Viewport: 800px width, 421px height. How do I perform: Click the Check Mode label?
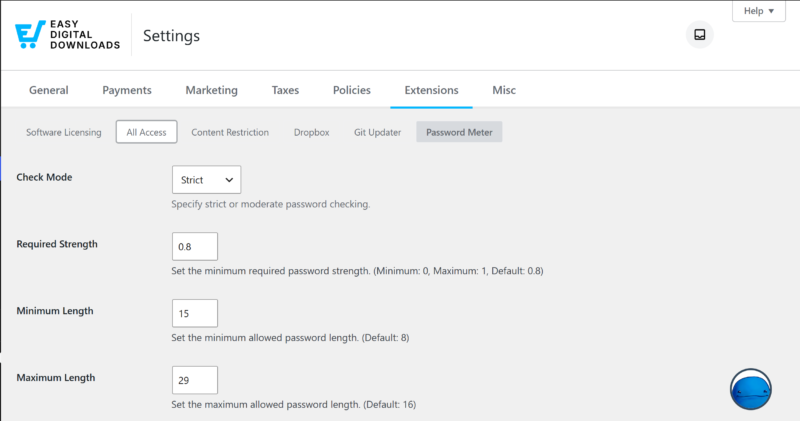click(x=44, y=177)
